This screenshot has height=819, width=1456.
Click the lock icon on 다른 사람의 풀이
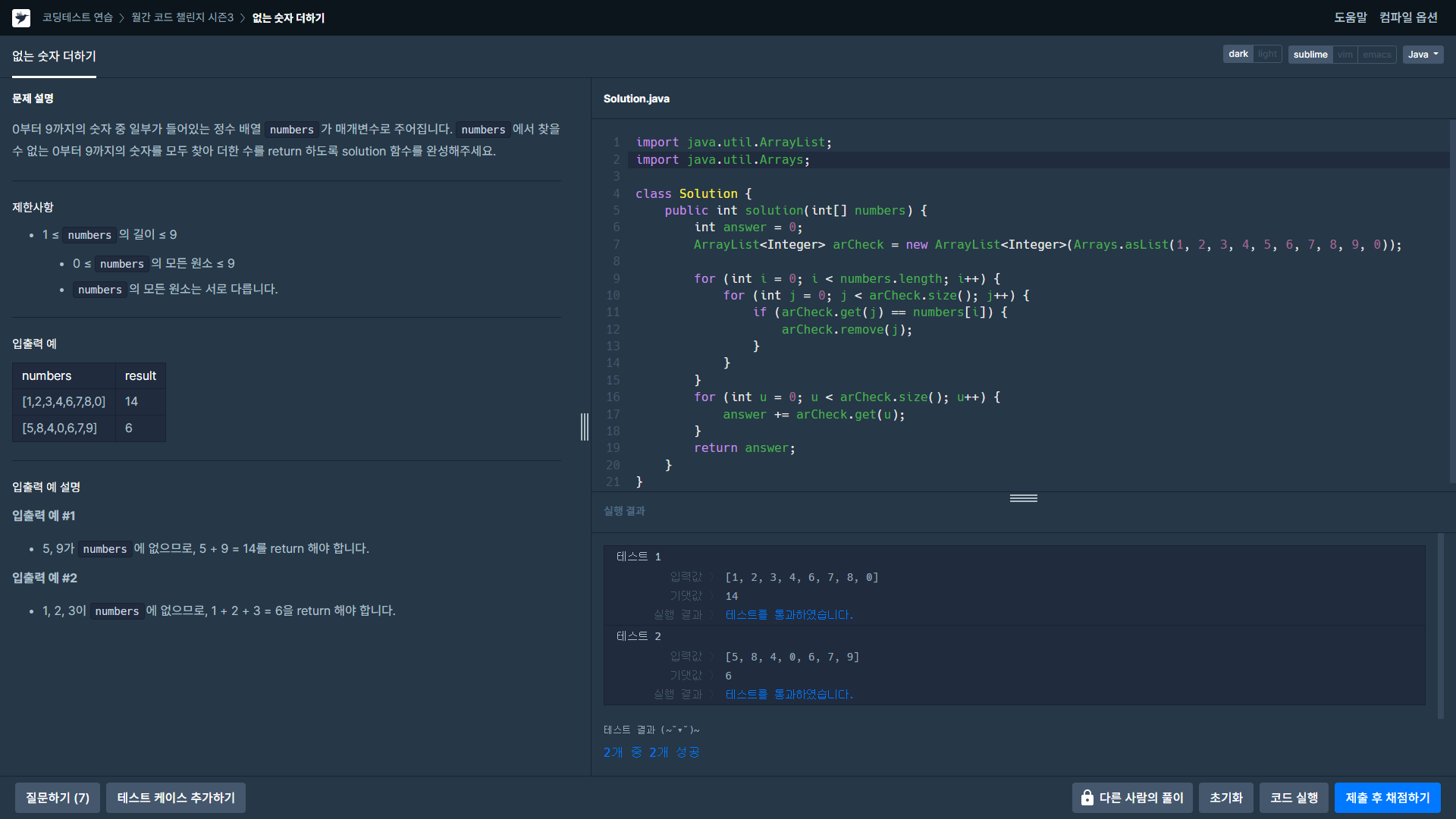[1087, 798]
